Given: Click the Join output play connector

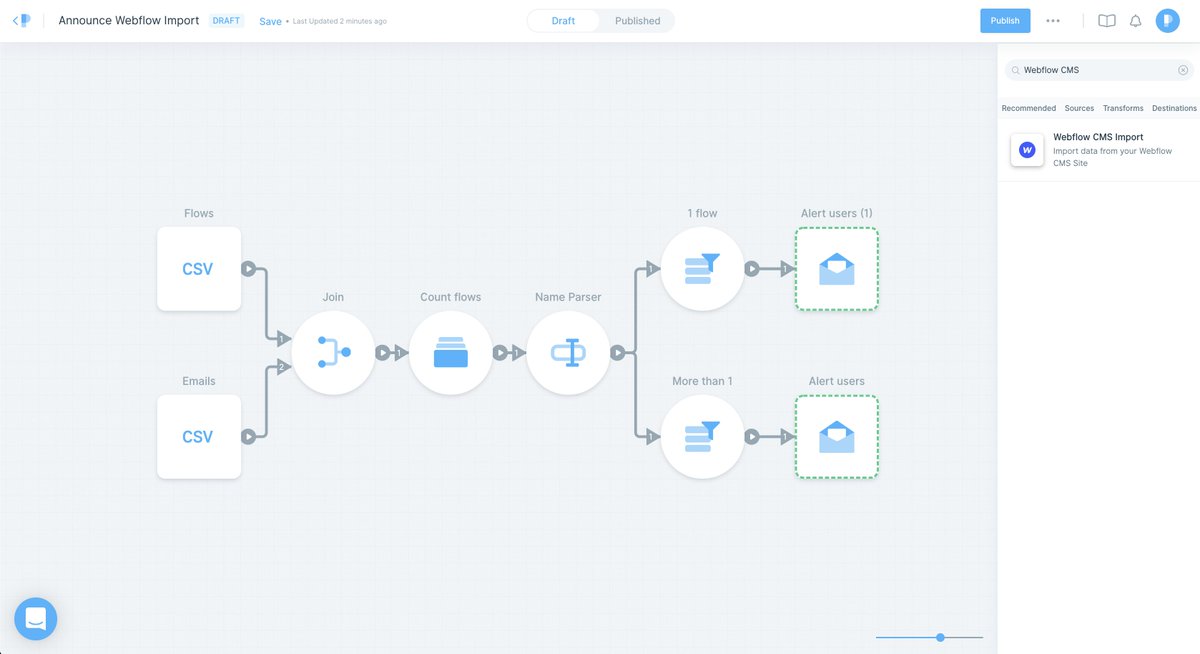Looking at the screenshot, I should [x=382, y=352].
